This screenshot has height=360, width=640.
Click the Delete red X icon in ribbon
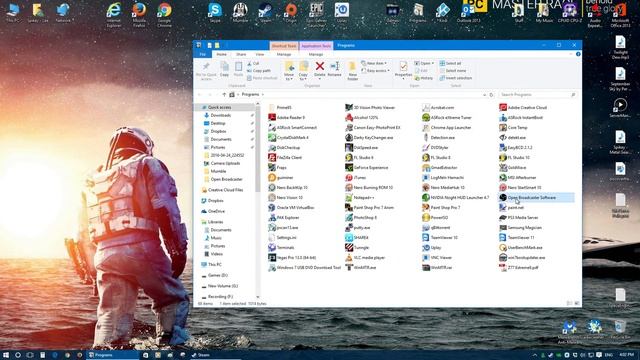tap(320, 66)
